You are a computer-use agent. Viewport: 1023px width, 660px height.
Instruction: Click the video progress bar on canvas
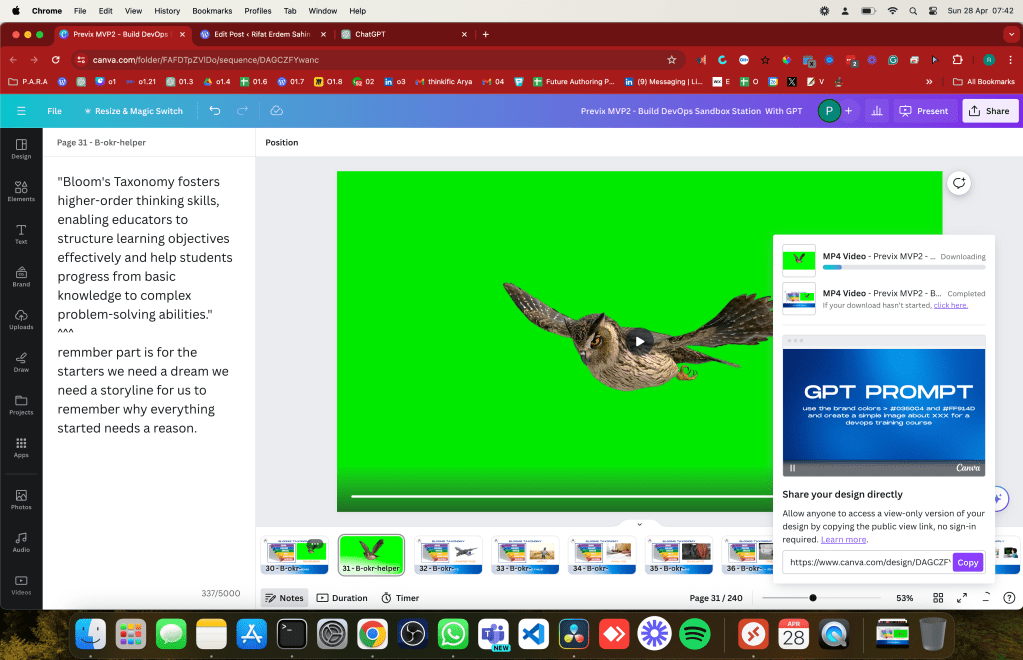(561, 496)
